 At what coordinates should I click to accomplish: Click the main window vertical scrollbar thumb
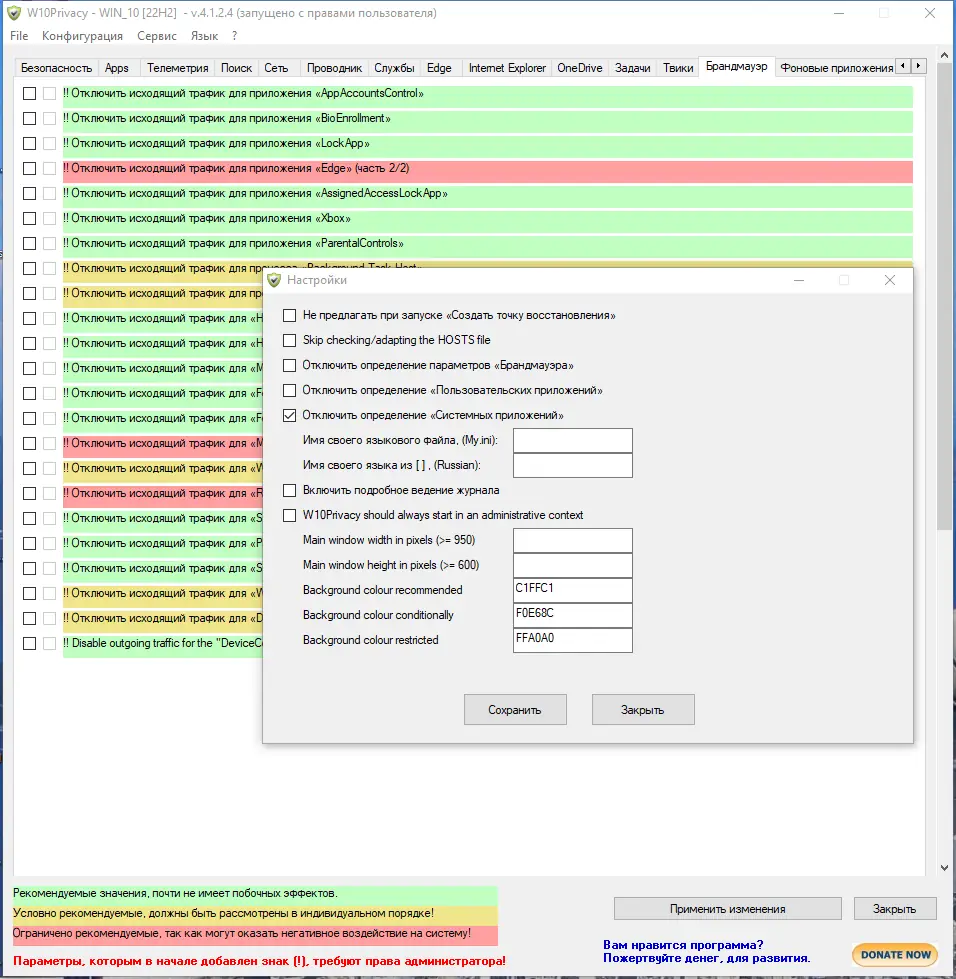(x=944, y=297)
